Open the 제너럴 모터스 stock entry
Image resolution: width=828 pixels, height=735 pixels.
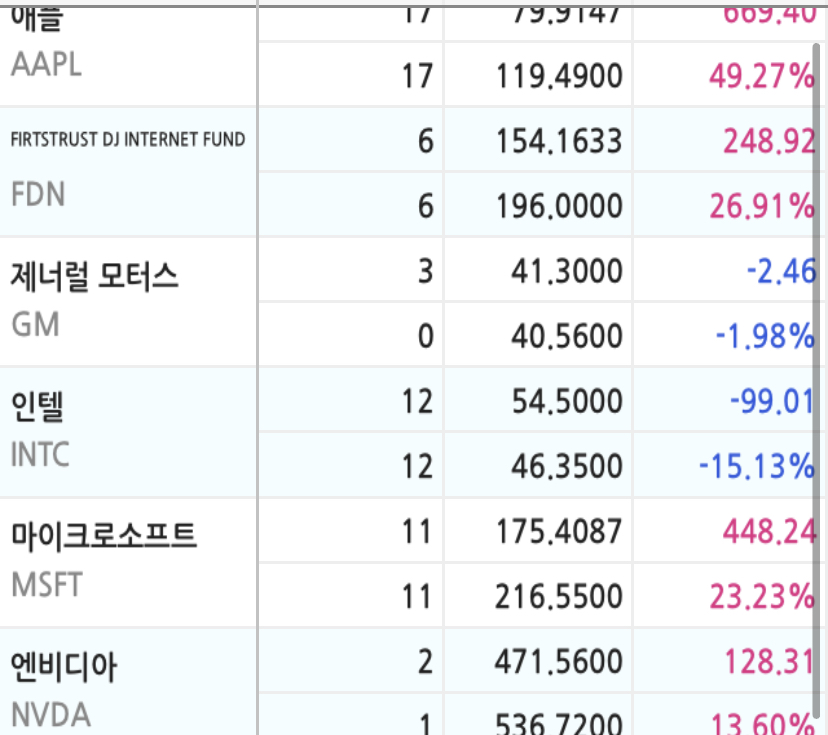[x=95, y=275]
